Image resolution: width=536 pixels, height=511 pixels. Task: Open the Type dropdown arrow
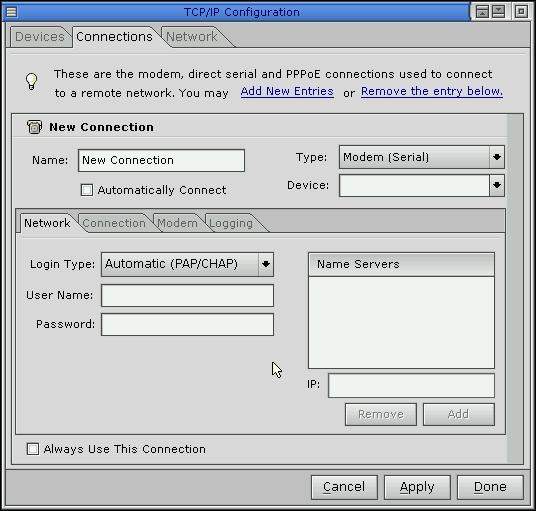pyautogui.click(x=497, y=157)
